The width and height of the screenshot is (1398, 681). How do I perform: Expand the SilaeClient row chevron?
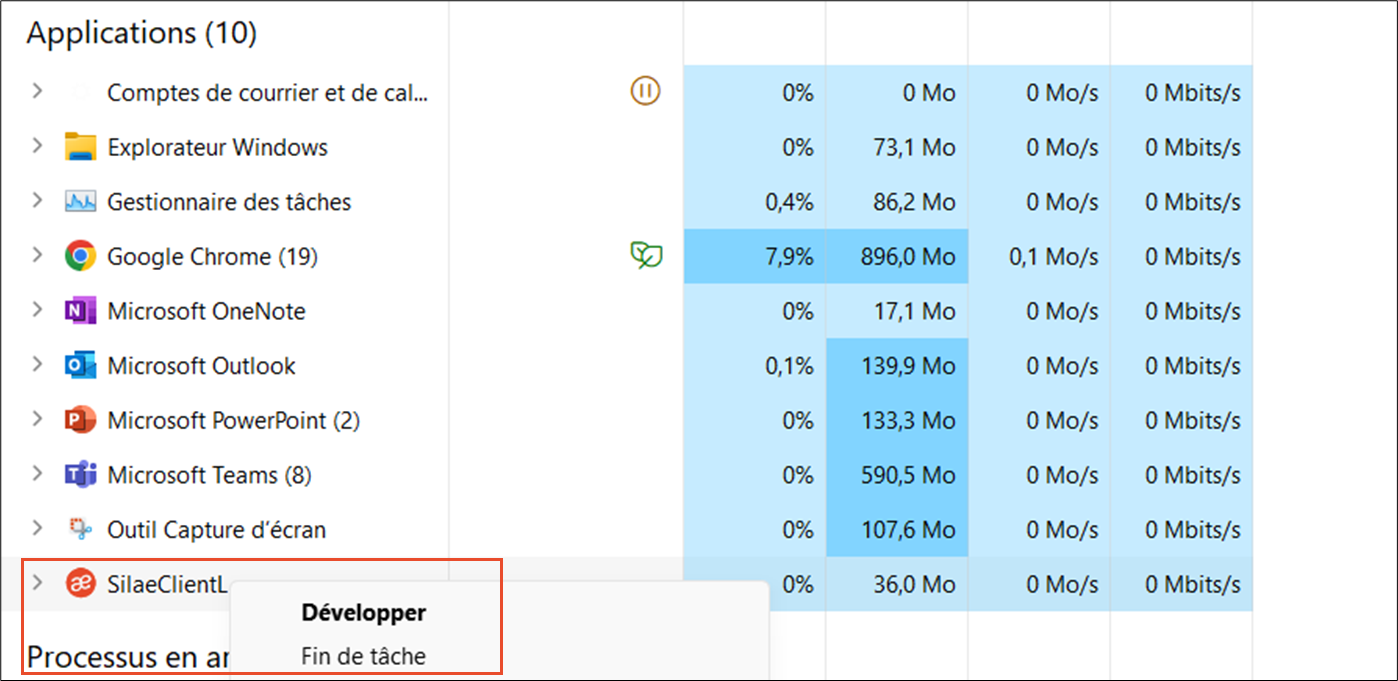tap(37, 583)
